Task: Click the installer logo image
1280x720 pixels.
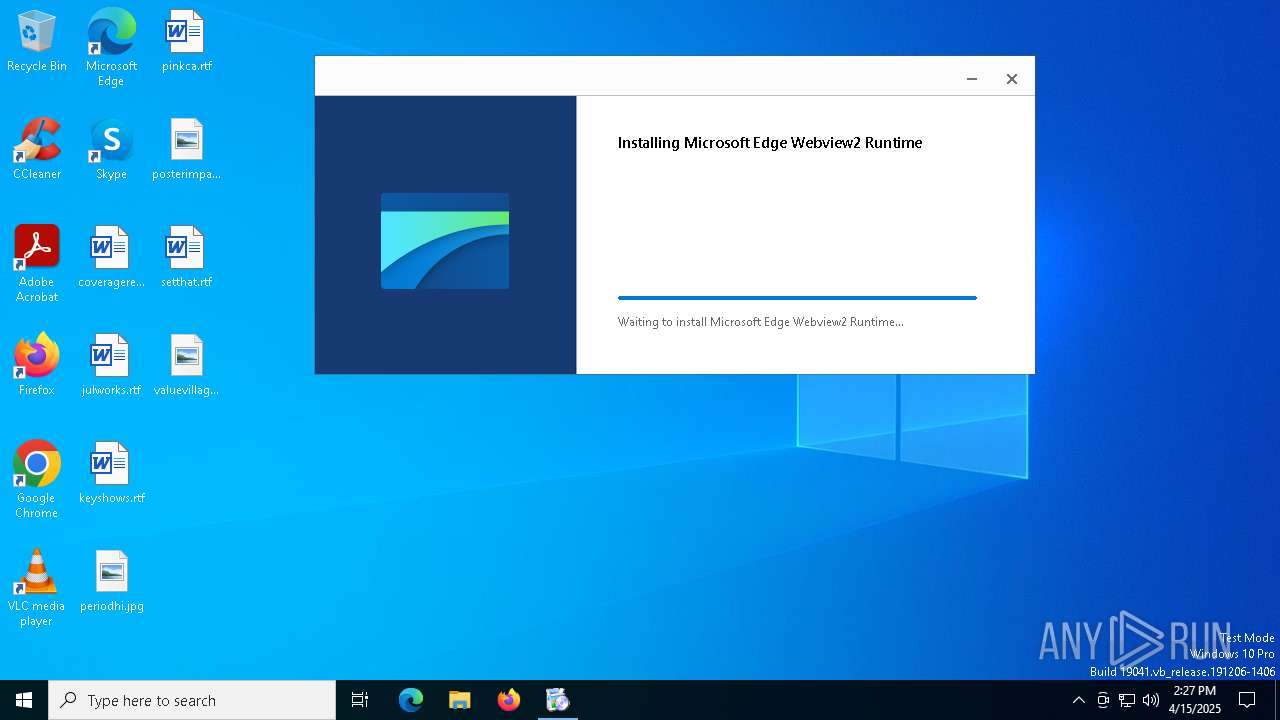Action: 445,241
